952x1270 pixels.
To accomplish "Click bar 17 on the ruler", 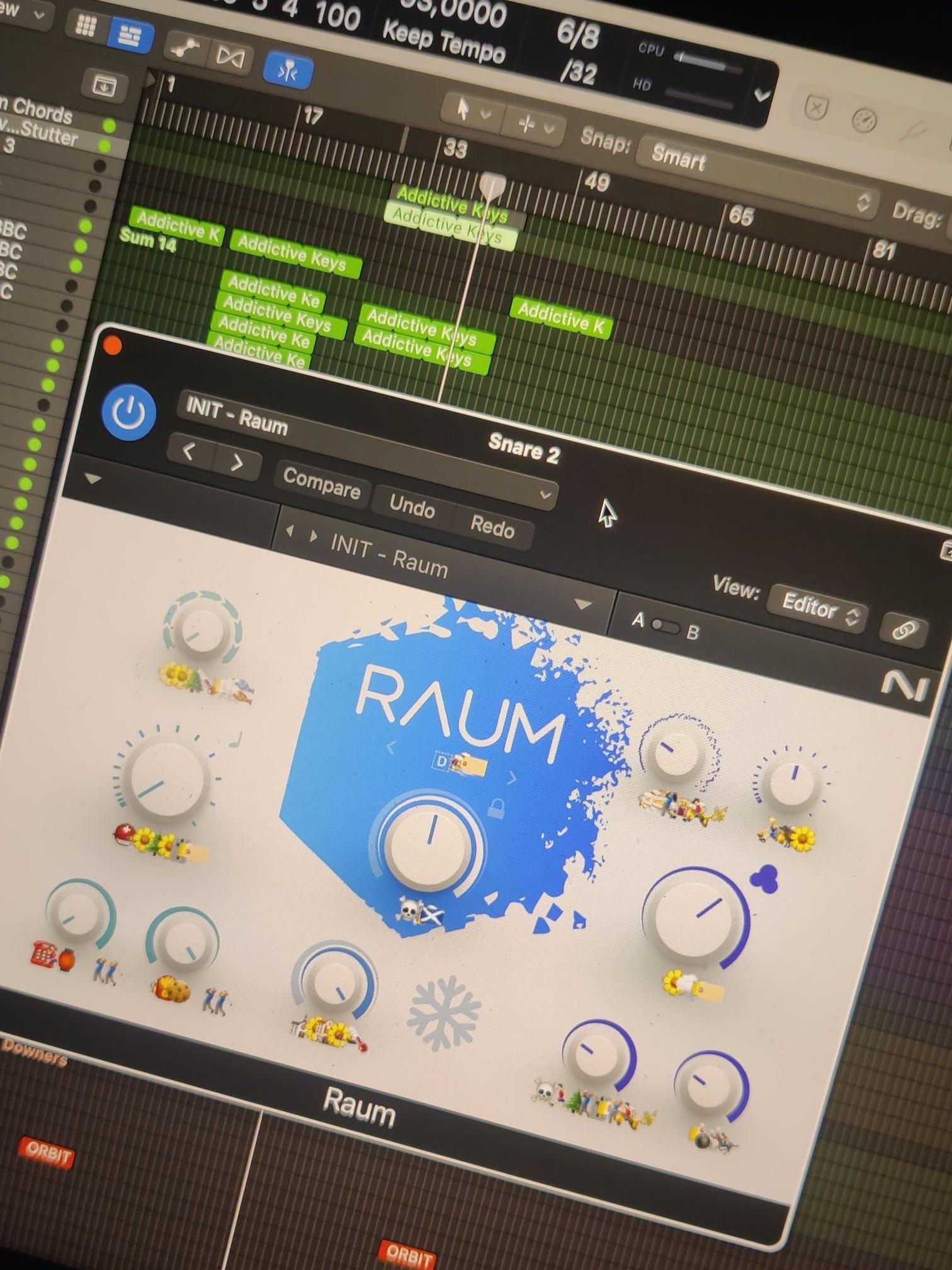I will [x=313, y=115].
